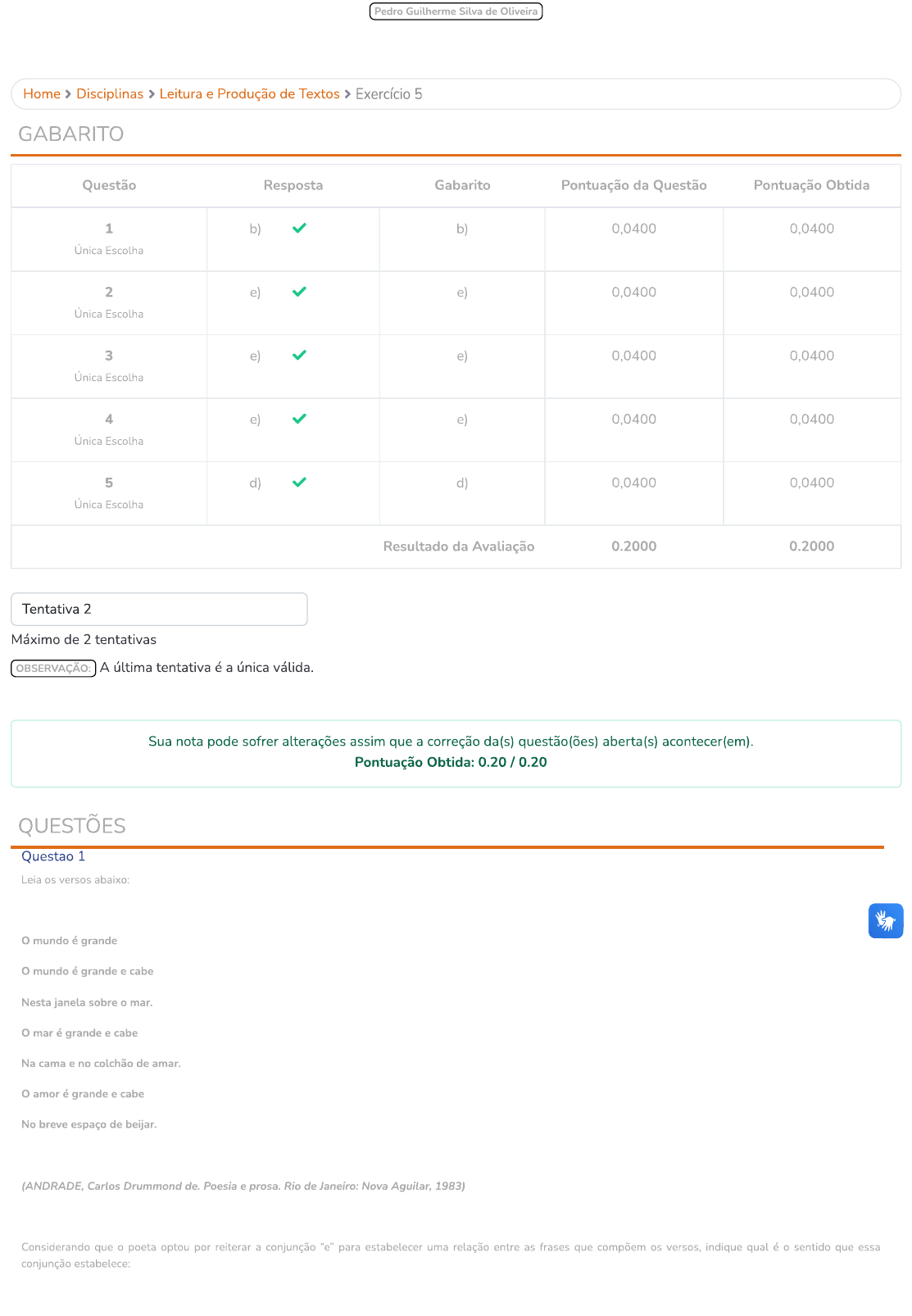Open the Tentativa 2 attempt dropdown
This screenshot has width=912, height=1316.
click(159, 609)
